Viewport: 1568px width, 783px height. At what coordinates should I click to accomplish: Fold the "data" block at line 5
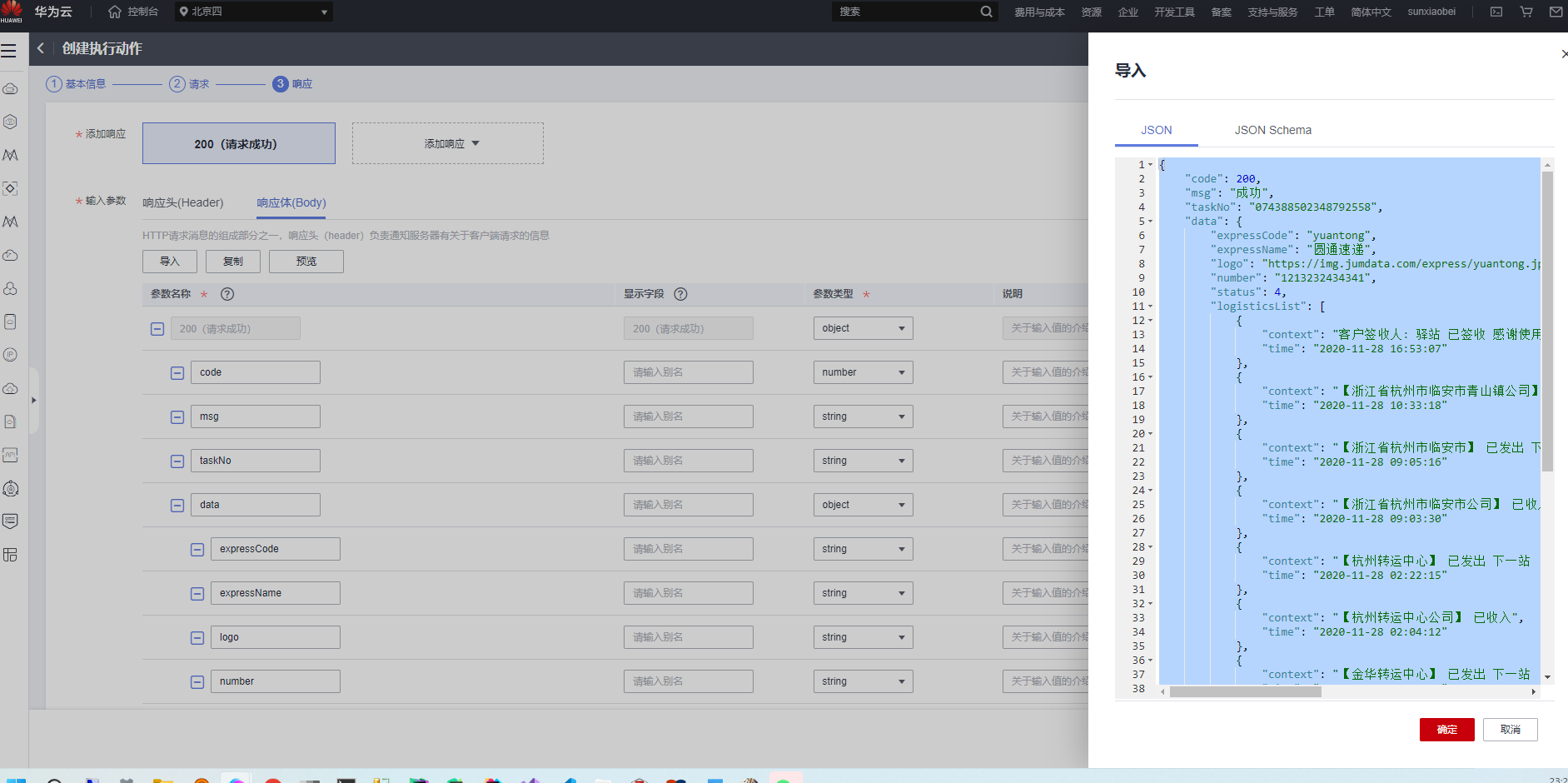point(1151,222)
